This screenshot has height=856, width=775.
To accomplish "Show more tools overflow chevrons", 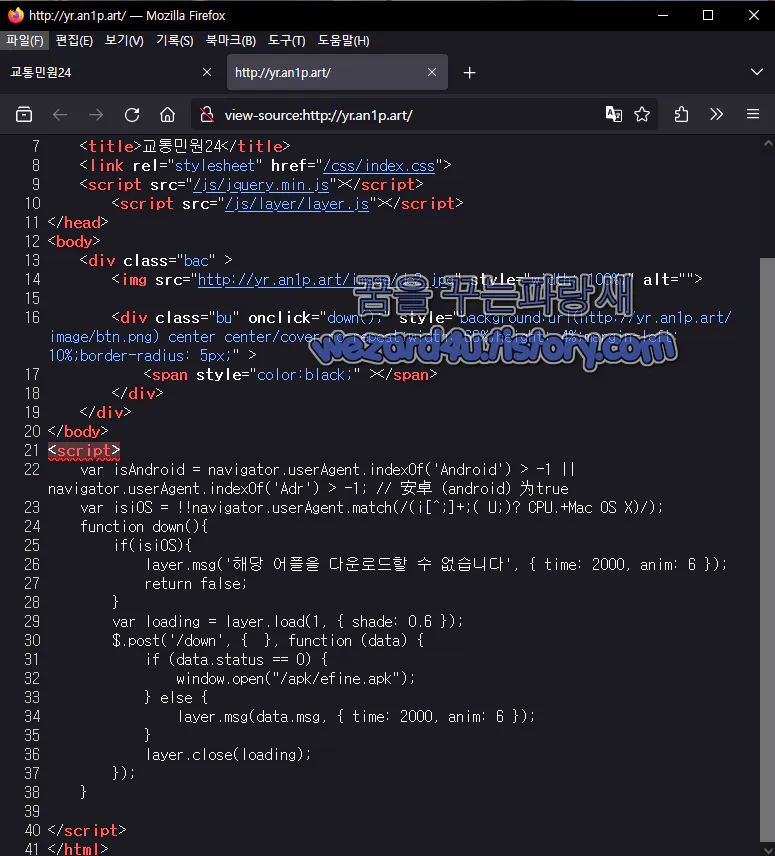I will pos(717,114).
